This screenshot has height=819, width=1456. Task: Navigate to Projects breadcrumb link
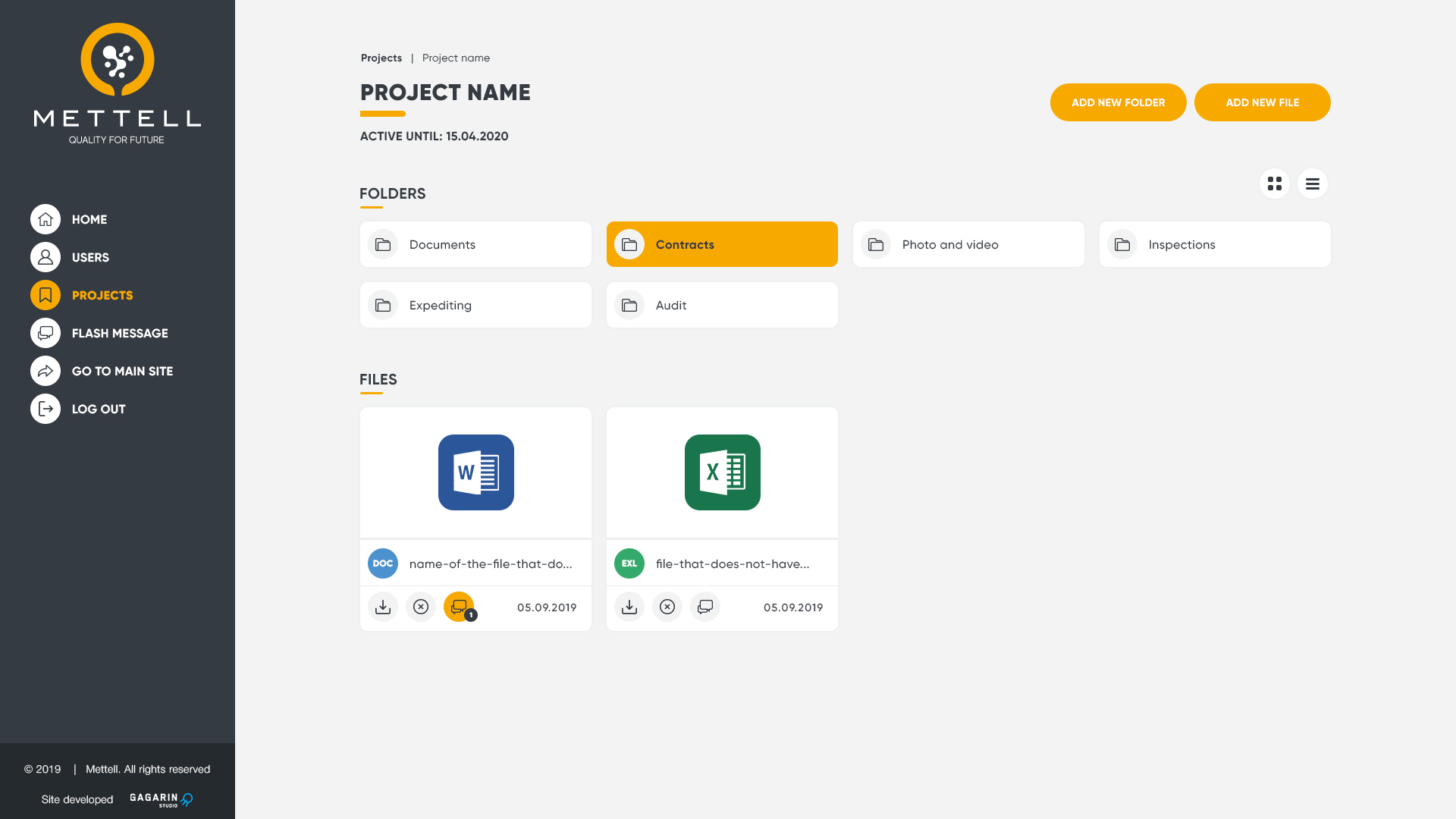coord(381,58)
